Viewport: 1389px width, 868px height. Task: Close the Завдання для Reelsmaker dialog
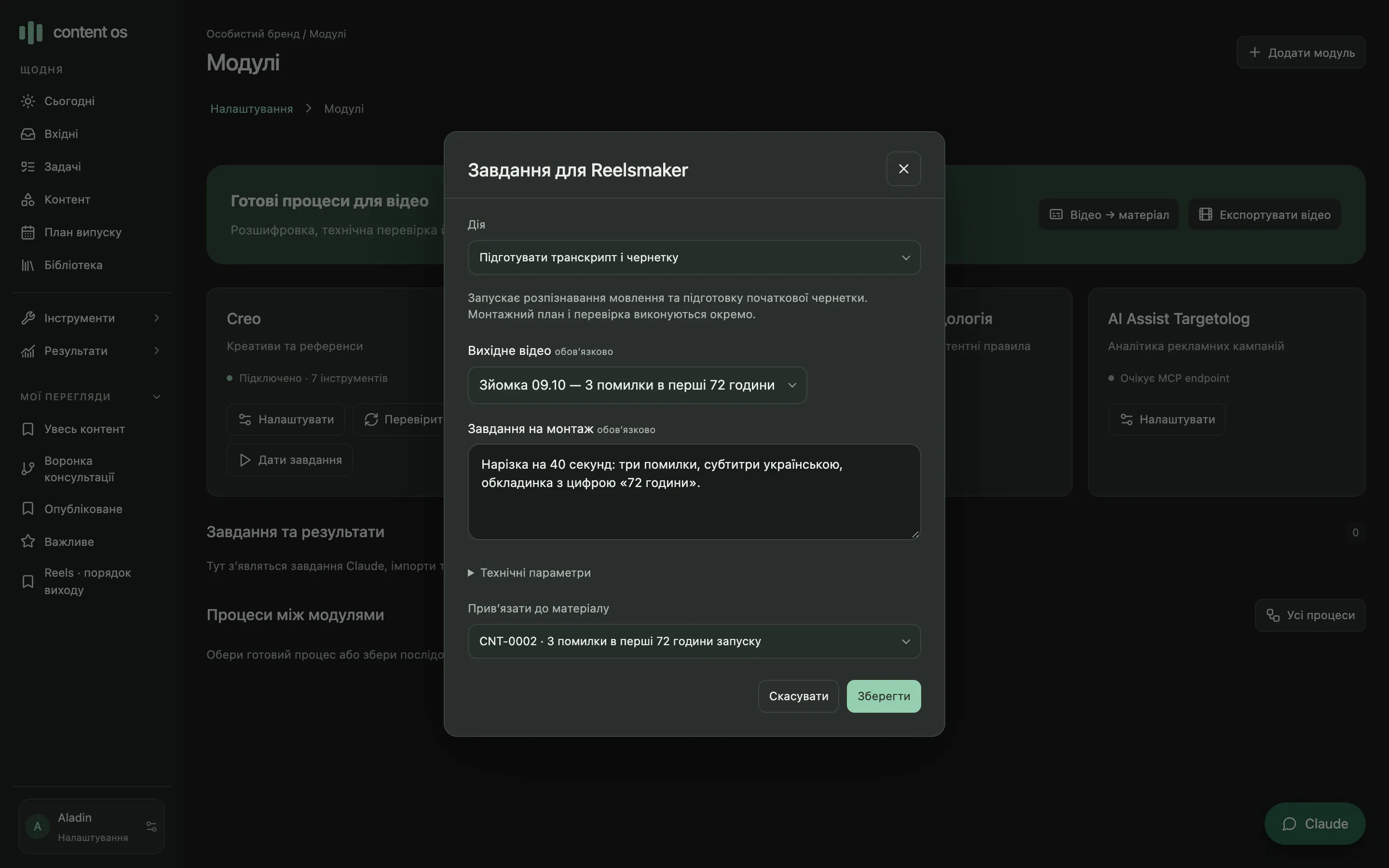click(903, 169)
